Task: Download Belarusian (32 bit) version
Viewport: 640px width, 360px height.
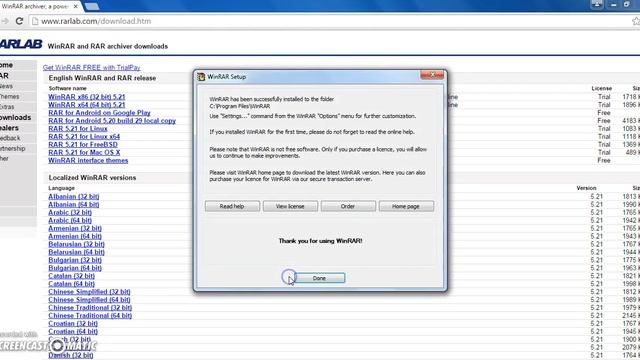Action: pyautogui.click(x=76, y=244)
